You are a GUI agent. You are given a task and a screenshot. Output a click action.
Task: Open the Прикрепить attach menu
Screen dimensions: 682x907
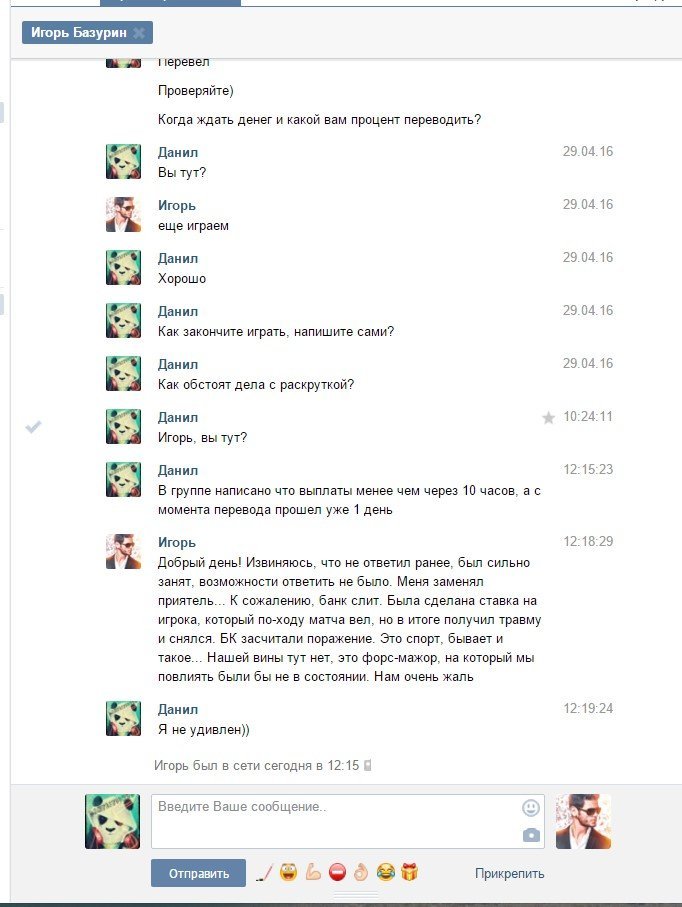coord(510,873)
